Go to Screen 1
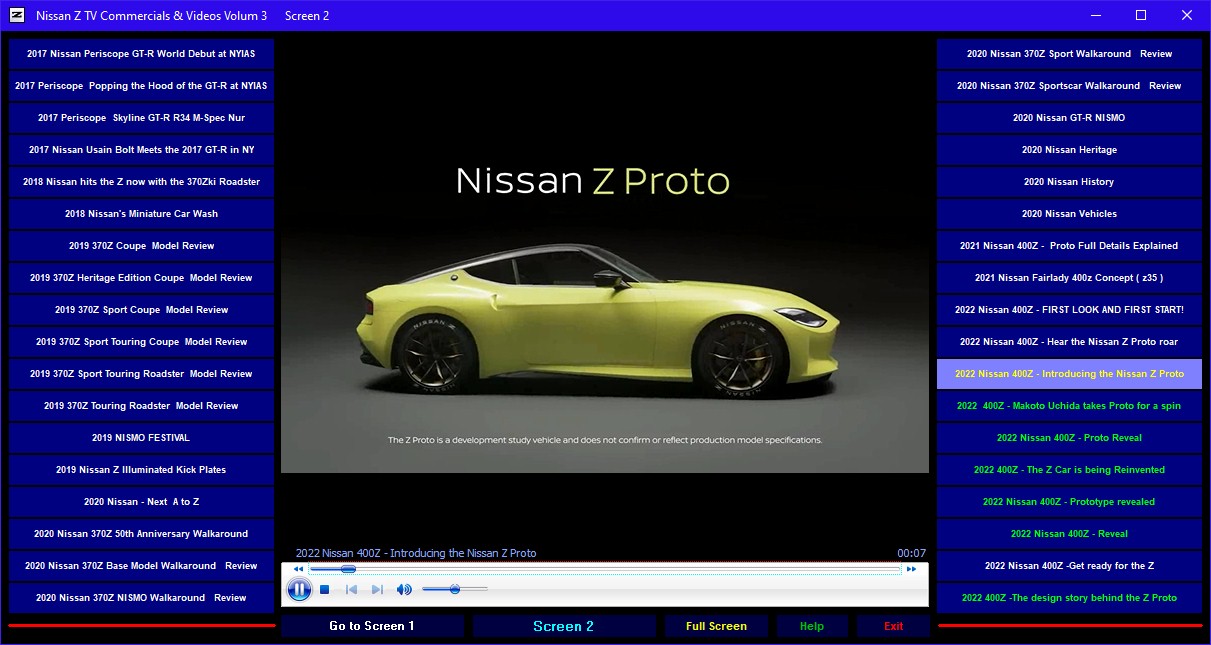Image resolution: width=1211 pixels, height=645 pixels. tap(373, 626)
